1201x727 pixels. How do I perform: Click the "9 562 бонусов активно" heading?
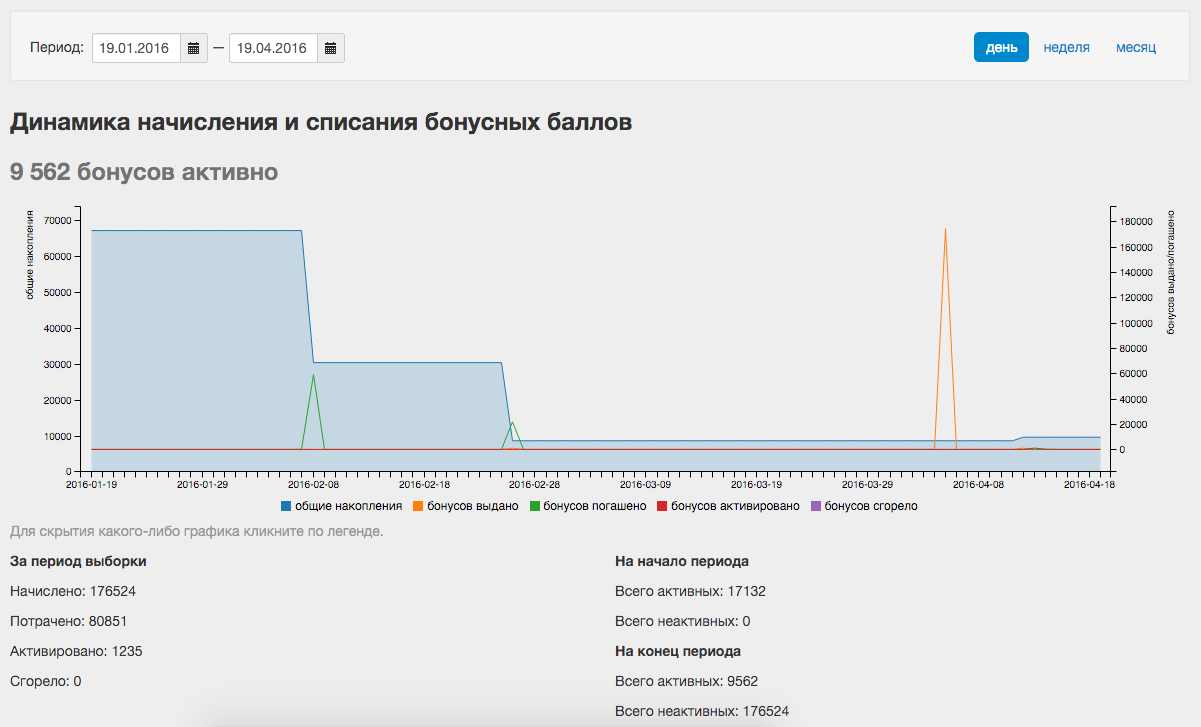(144, 172)
